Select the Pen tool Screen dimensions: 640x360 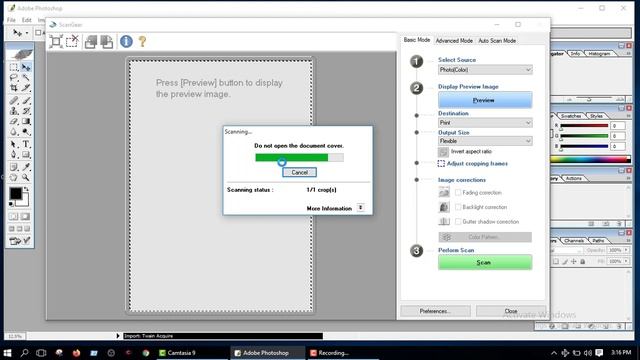14,155
